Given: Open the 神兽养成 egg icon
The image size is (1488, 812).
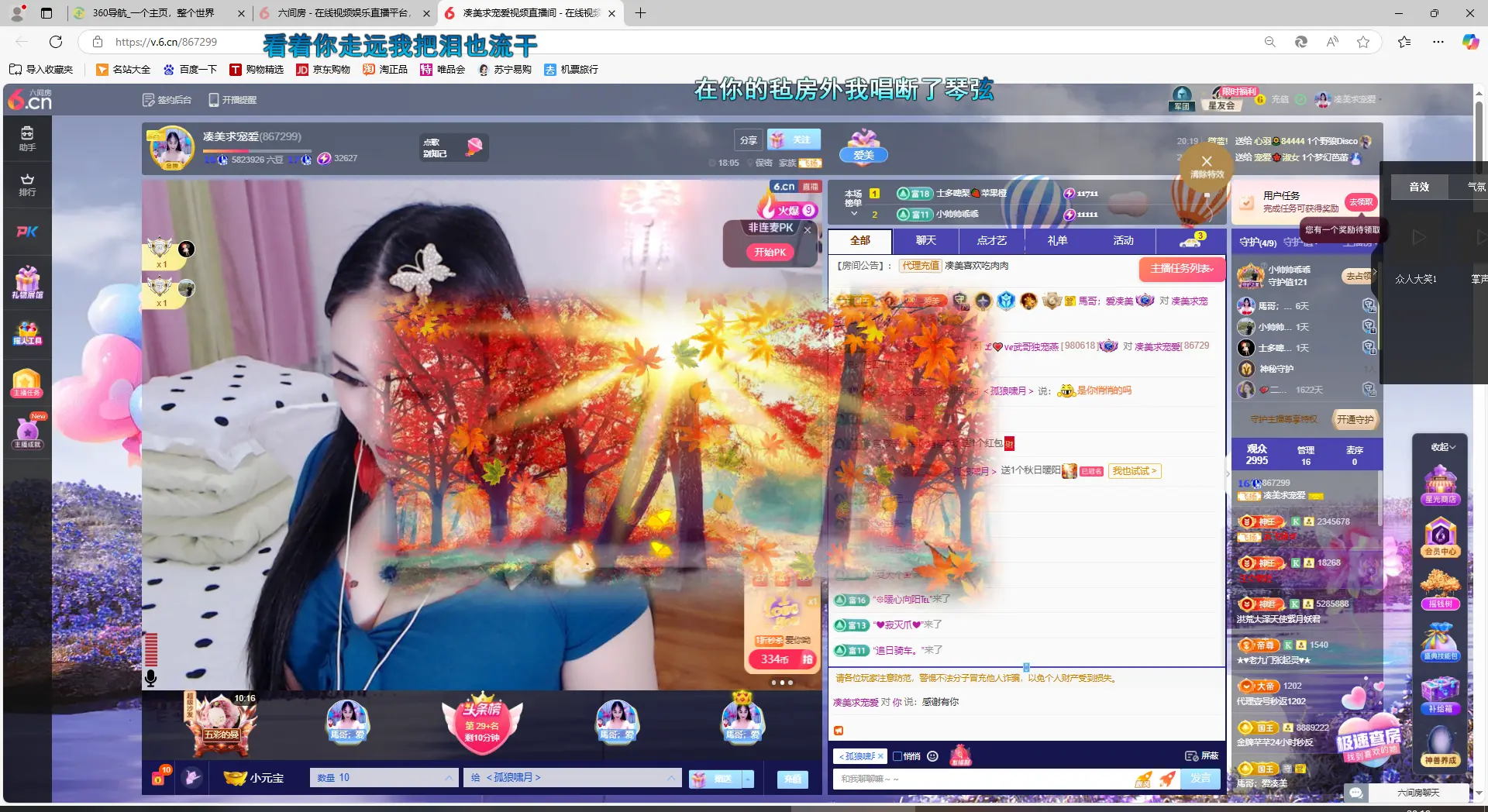Looking at the screenshot, I should pyautogui.click(x=1440, y=745).
